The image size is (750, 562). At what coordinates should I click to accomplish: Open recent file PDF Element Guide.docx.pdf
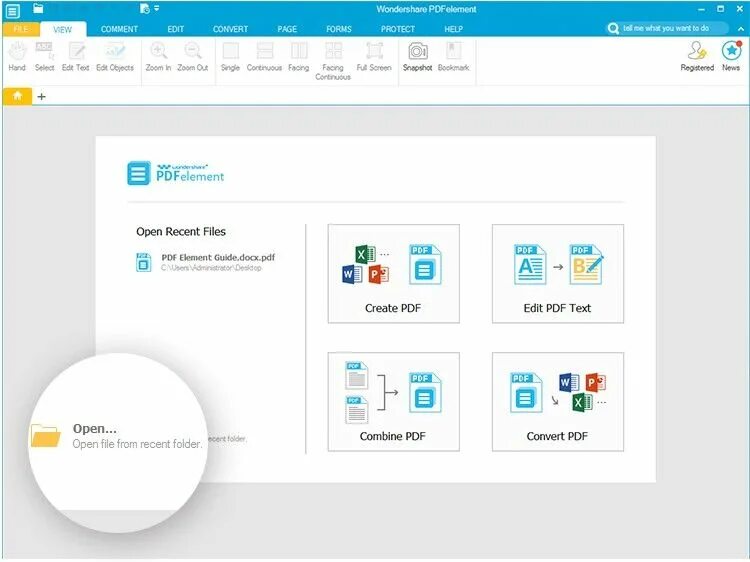[x=206, y=262]
